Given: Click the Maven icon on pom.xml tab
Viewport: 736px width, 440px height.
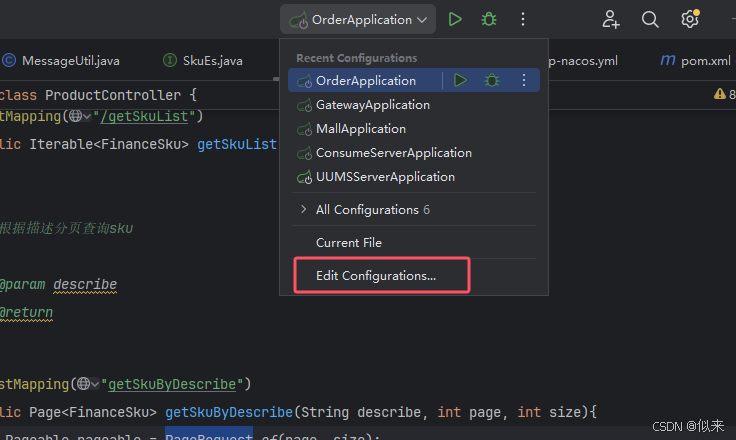Looking at the screenshot, I should pos(667,60).
